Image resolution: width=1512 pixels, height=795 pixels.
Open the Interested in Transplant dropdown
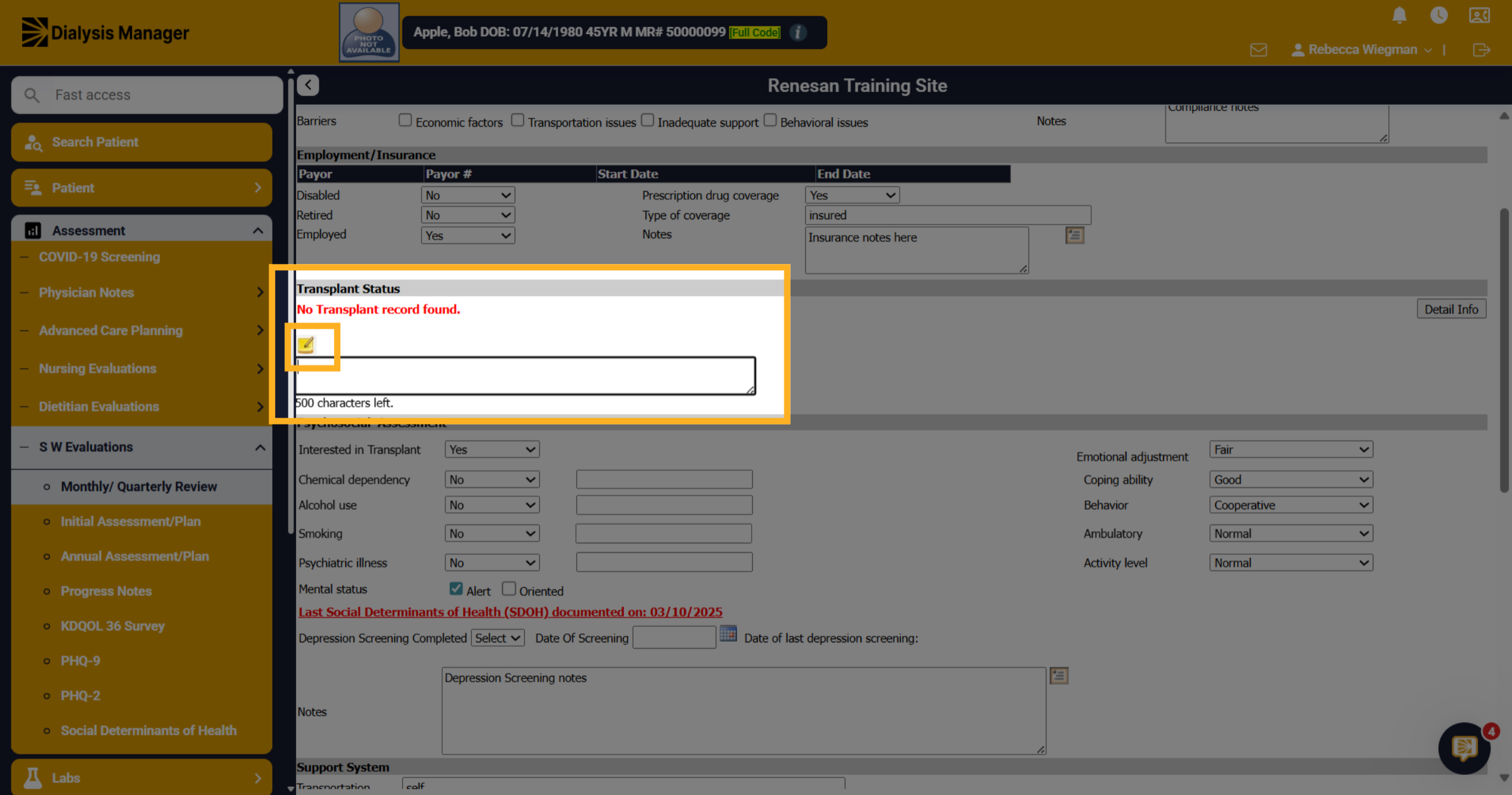(492, 449)
